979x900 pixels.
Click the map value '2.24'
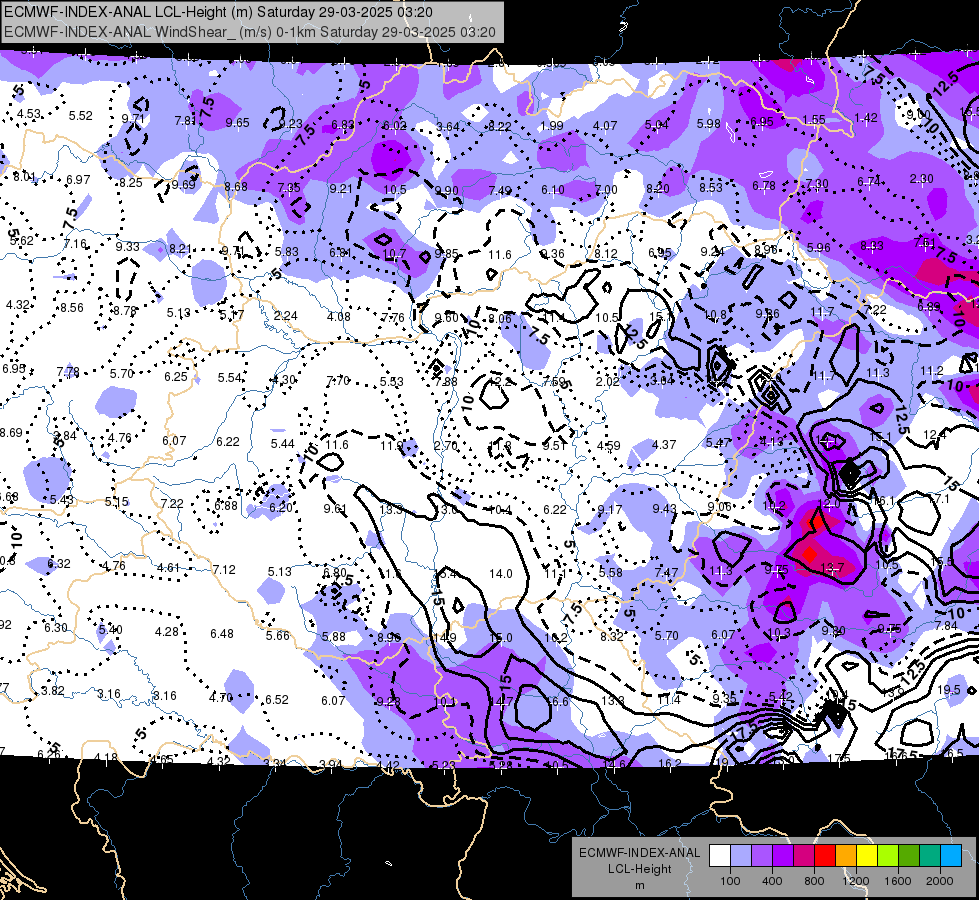pyautogui.click(x=285, y=315)
